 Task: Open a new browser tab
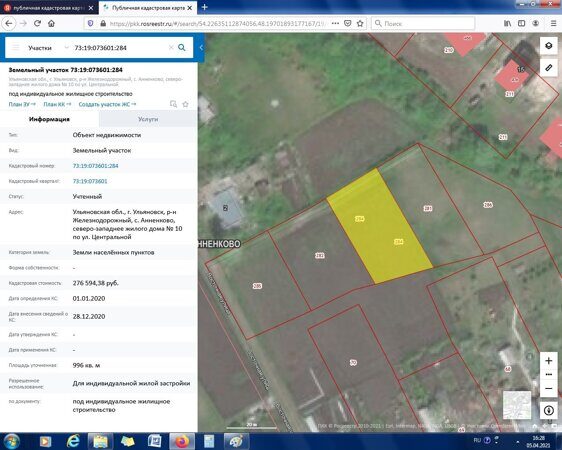point(204,7)
